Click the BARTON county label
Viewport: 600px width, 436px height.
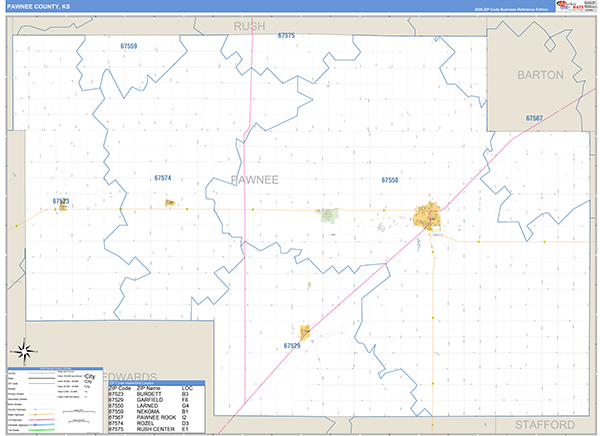tap(540, 75)
